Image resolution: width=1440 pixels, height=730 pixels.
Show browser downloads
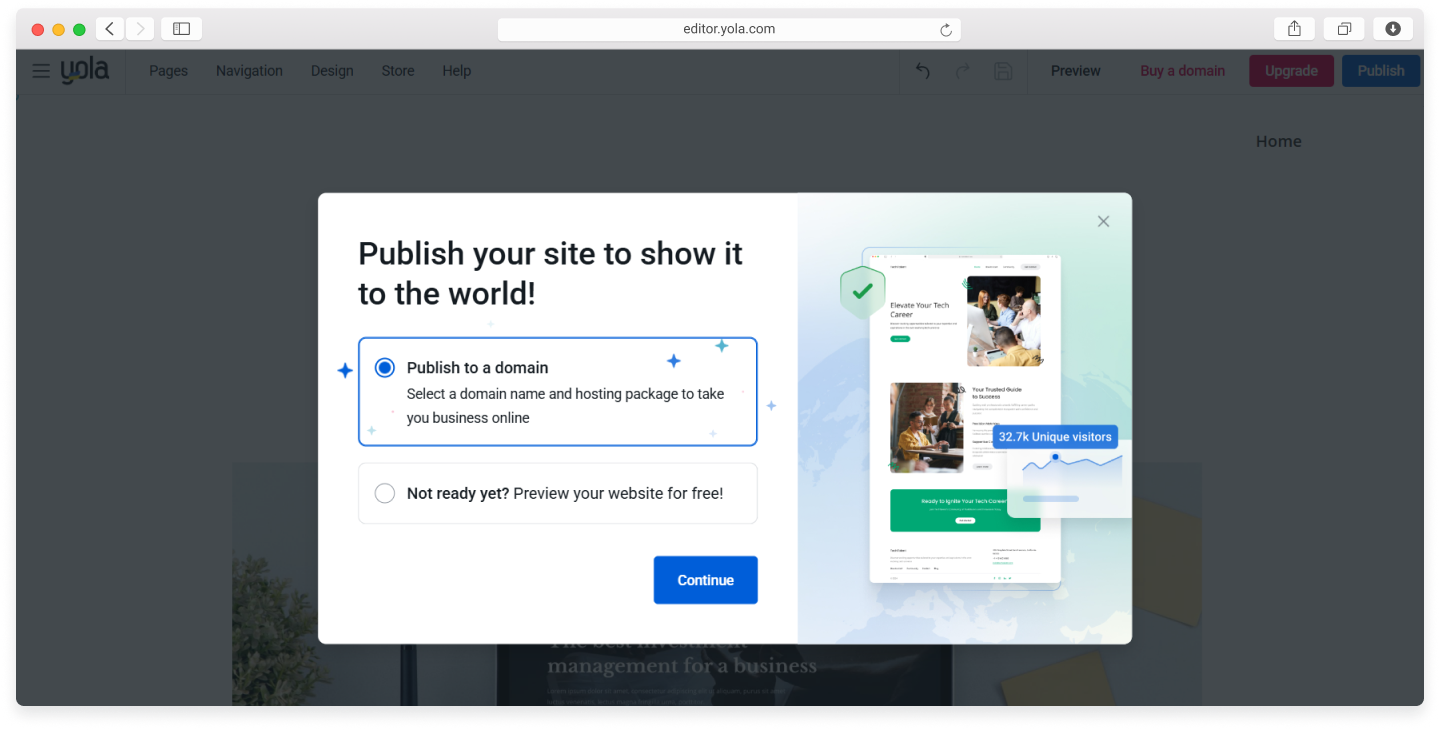(1393, 29)
